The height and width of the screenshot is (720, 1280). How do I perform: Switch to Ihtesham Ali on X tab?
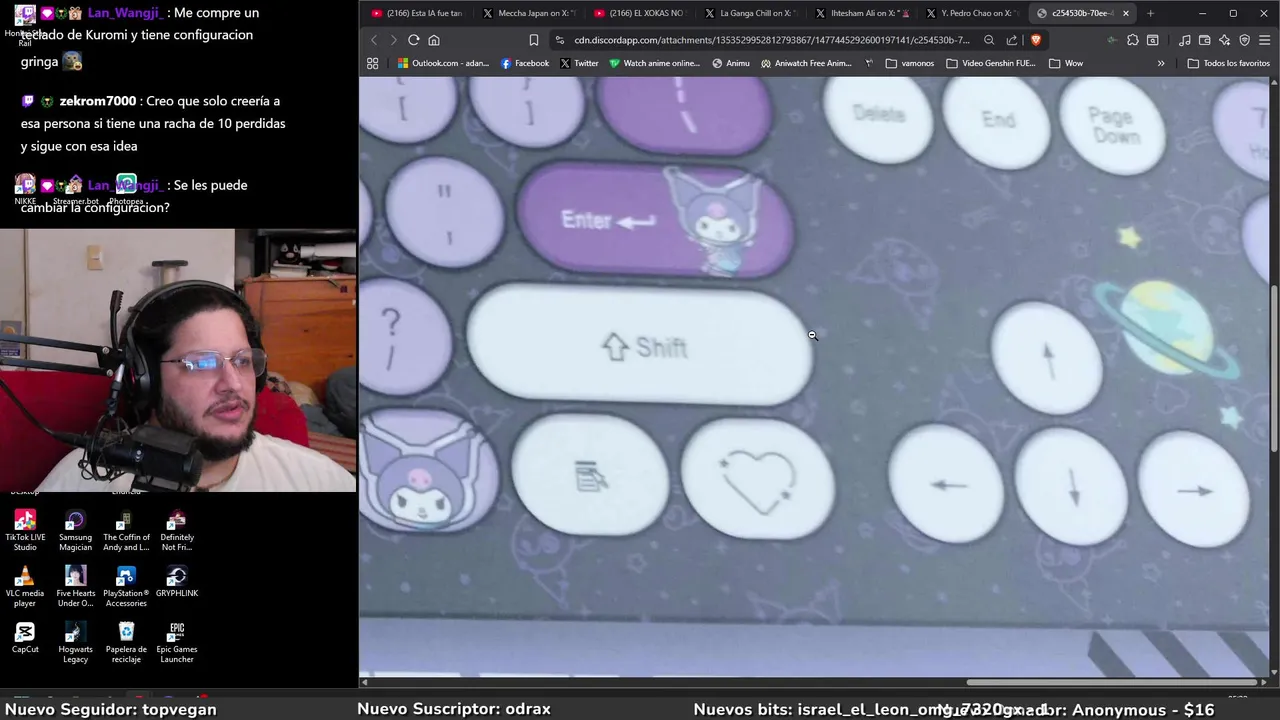point(861,13)
